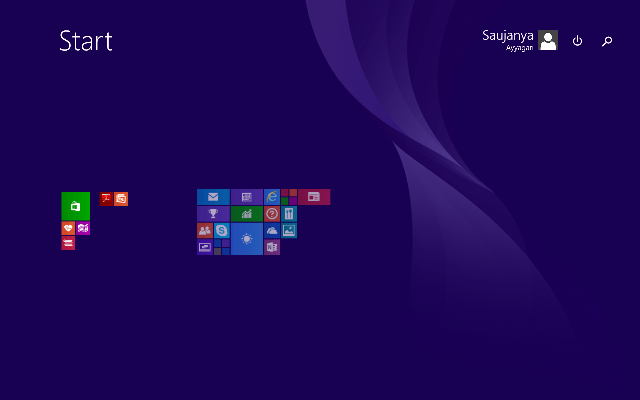This screenshot has width=640, height=400.
Task: Open the wide maroon News tile
Action: (314, 197)
